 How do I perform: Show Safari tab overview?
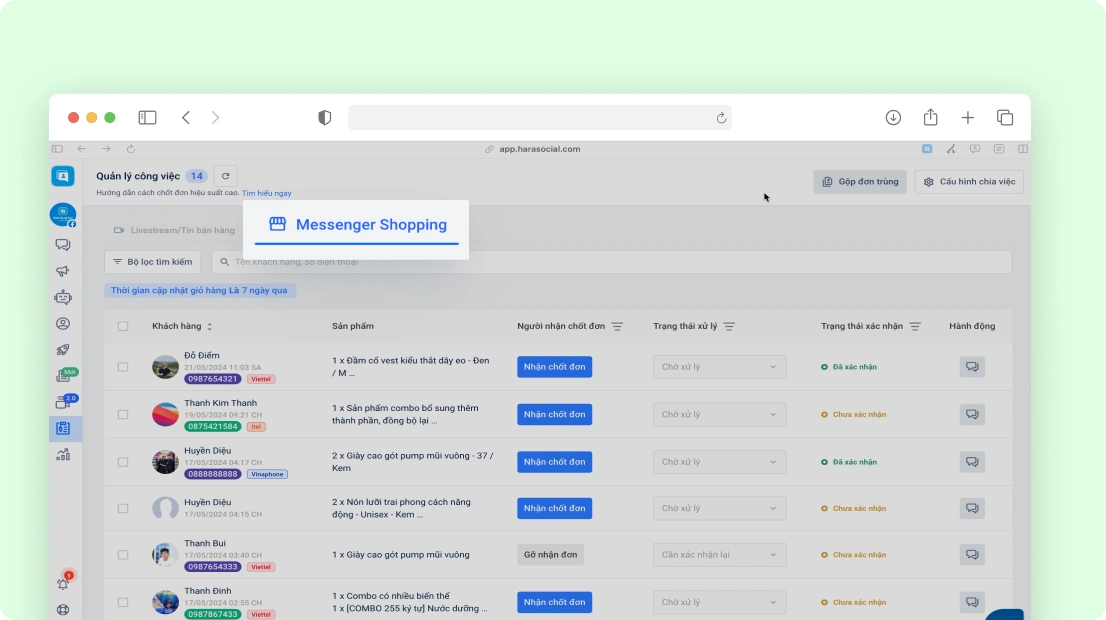pos(1004,118)
